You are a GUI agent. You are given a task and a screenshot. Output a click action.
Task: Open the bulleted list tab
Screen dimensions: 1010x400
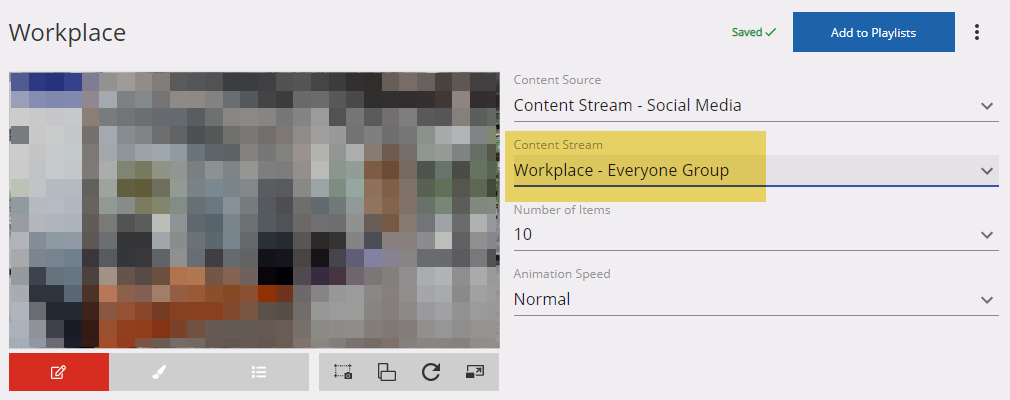point(259,372)
